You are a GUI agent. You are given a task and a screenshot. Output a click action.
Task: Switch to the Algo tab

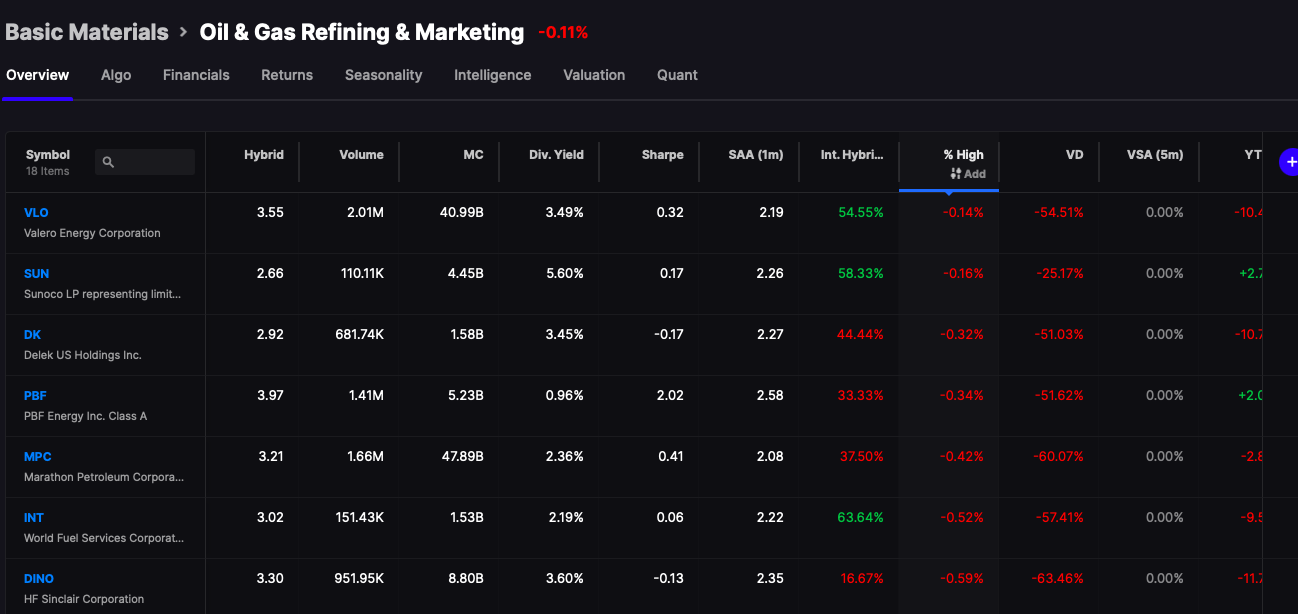[x=116, y=75]
